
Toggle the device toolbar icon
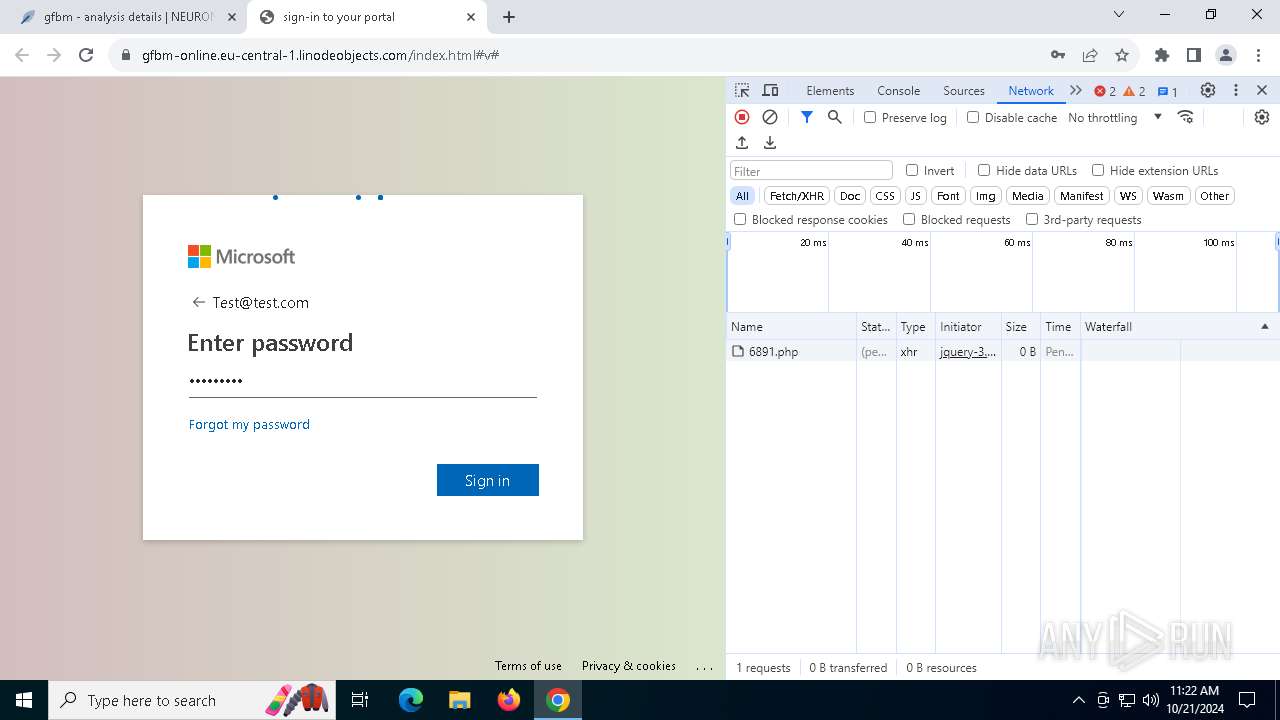770,90
